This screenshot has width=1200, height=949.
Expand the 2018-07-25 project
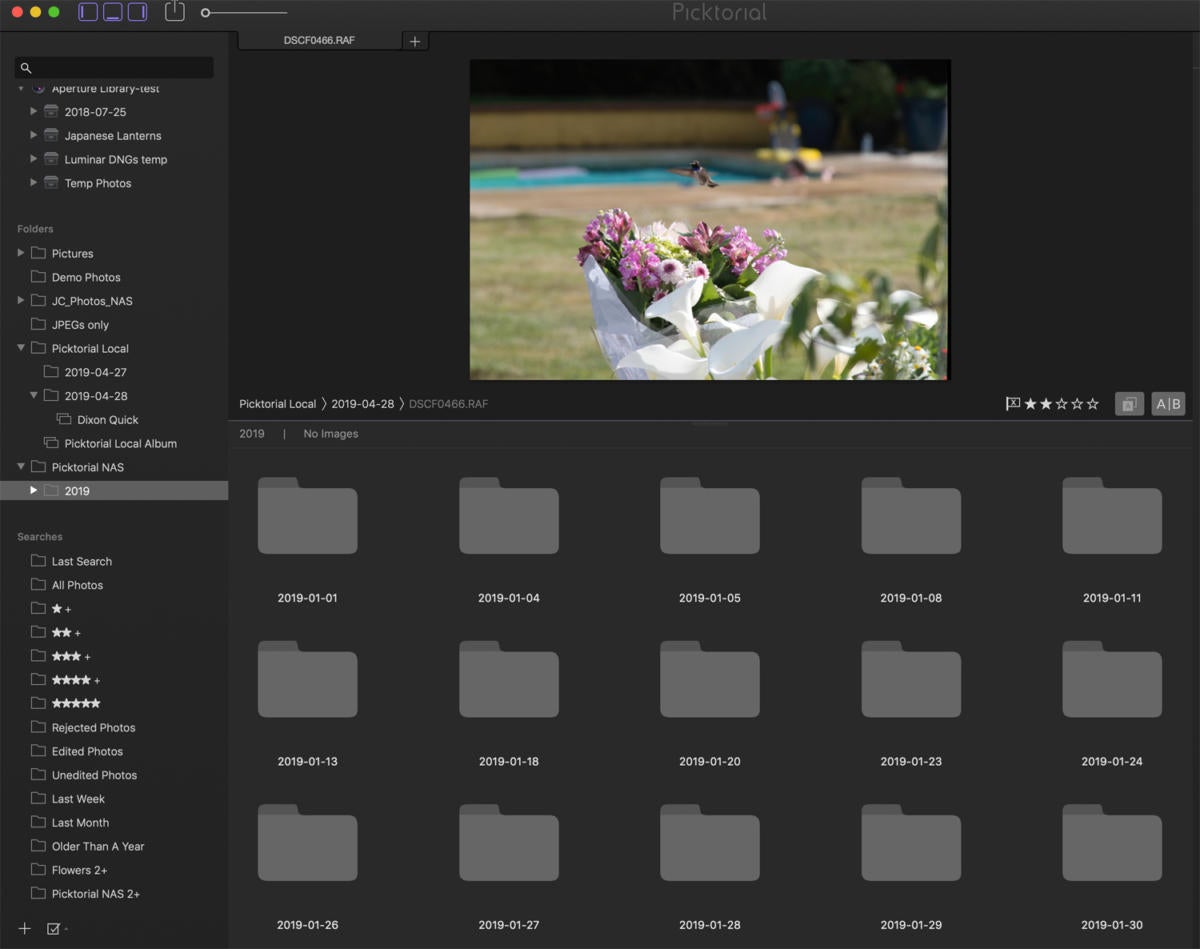pos(34,112)
